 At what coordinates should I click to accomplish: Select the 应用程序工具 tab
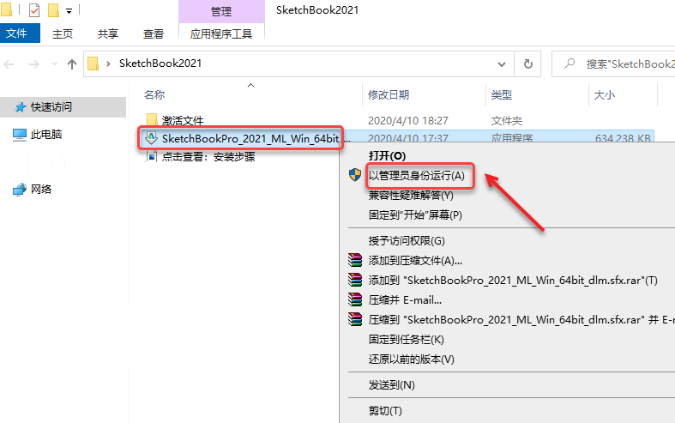tap(221, 34)
